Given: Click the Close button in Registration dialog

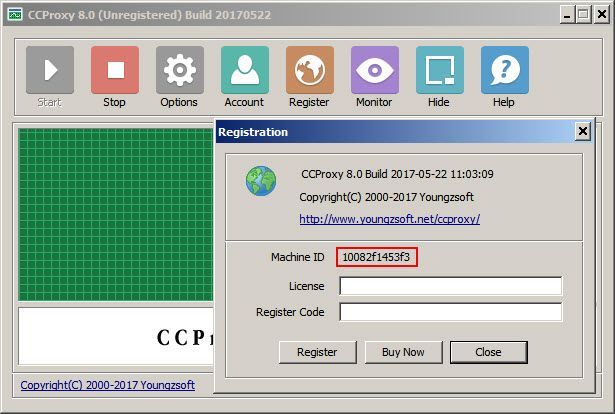Looking at the screenshot, I should coord(488,352).
